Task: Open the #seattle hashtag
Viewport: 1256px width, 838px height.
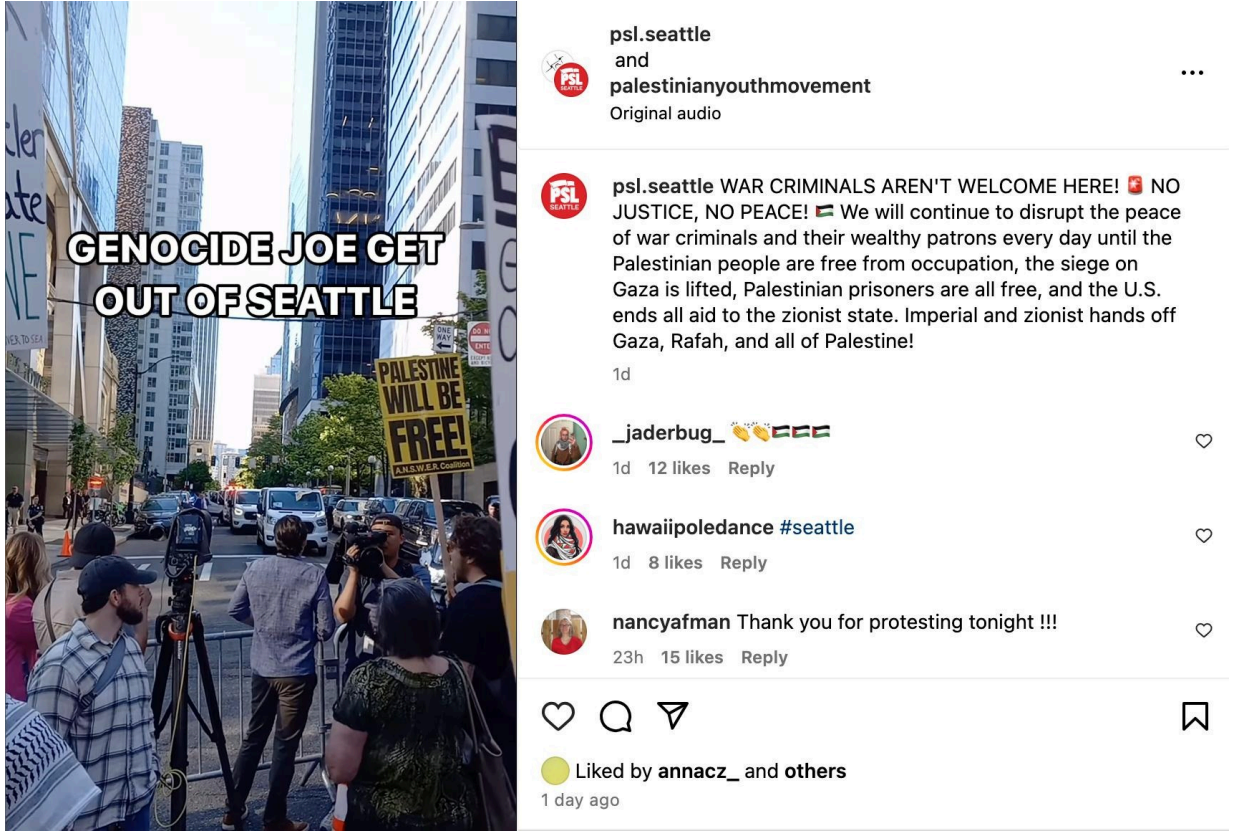Action: 816,527
